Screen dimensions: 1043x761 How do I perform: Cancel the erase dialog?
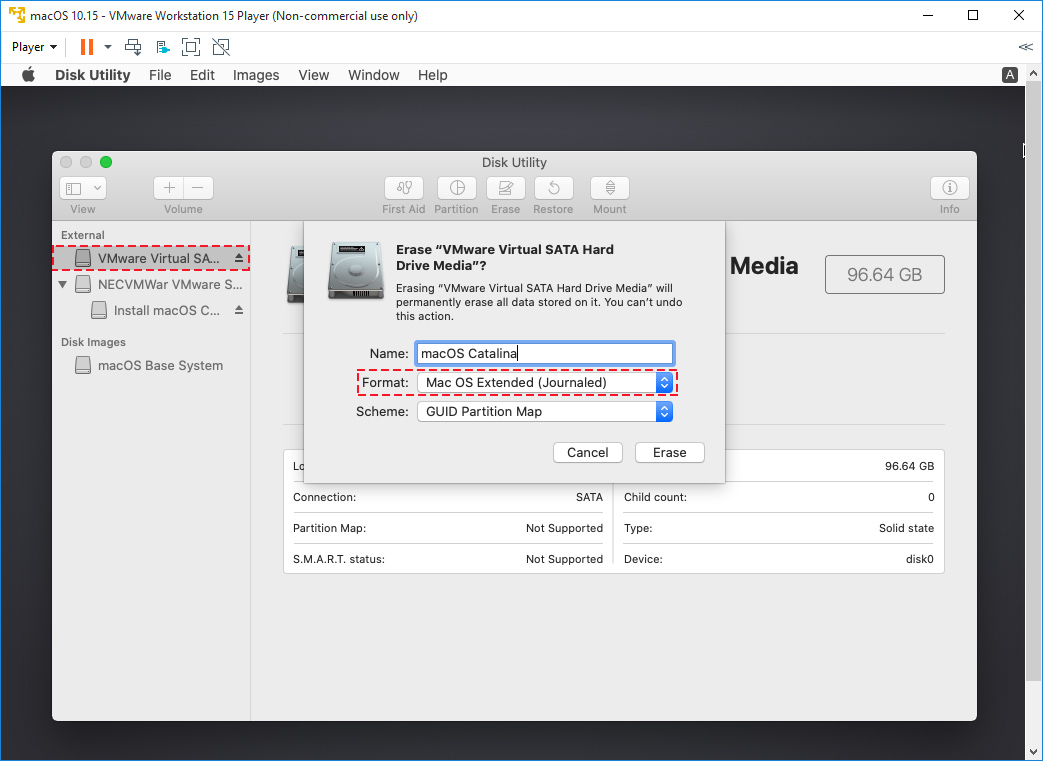coord(587,452)
